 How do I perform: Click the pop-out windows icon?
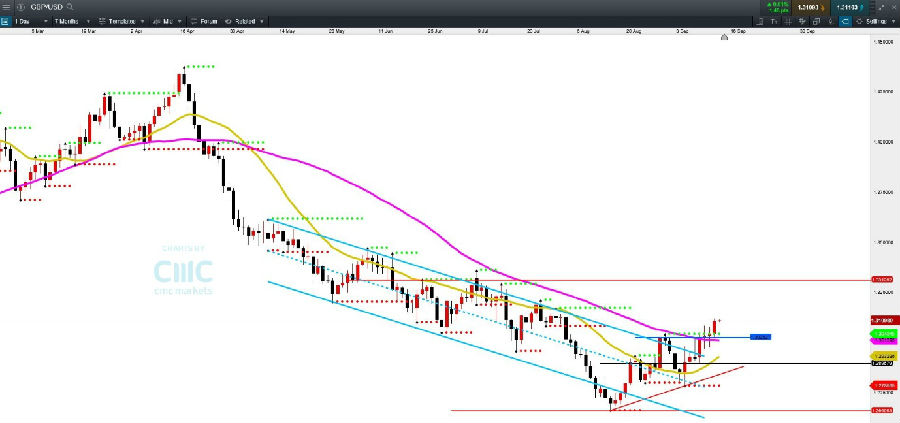(x=816, y=21)
